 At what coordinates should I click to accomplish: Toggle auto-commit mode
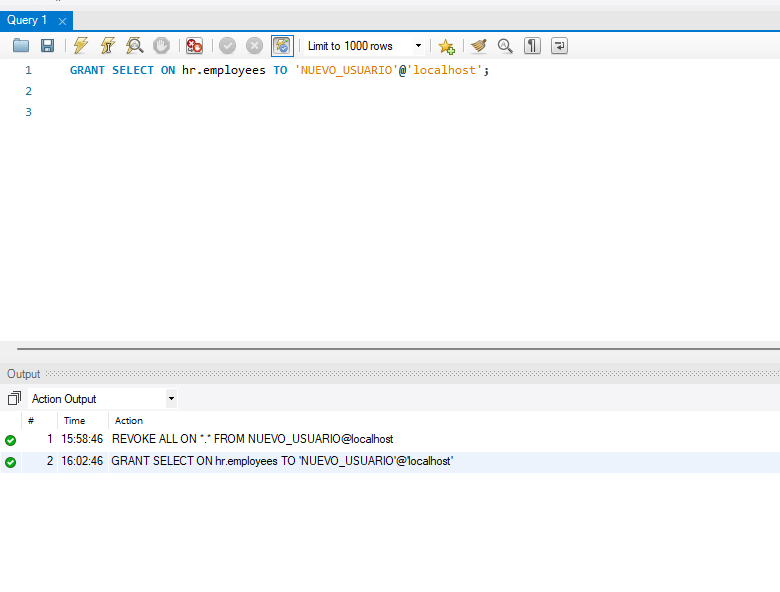(x=282, y=46)
